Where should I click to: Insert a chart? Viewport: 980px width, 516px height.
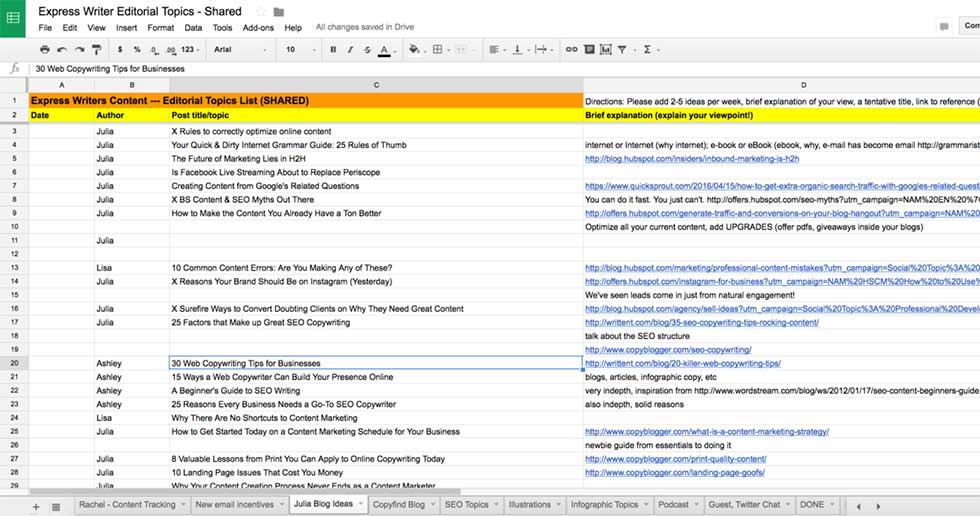[606, 49]
